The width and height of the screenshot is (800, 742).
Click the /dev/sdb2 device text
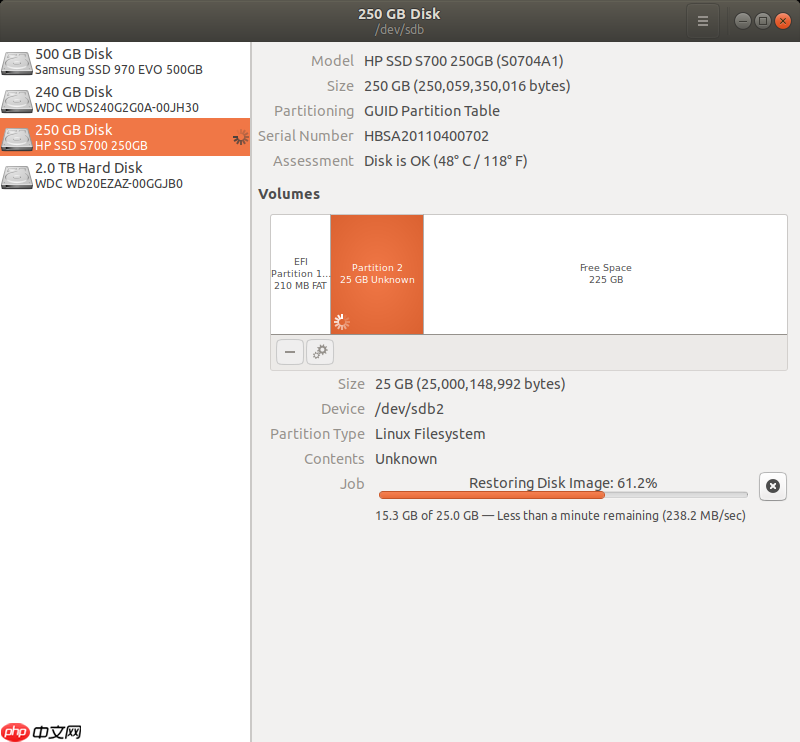pyautogui.click(x=409, y=409)
